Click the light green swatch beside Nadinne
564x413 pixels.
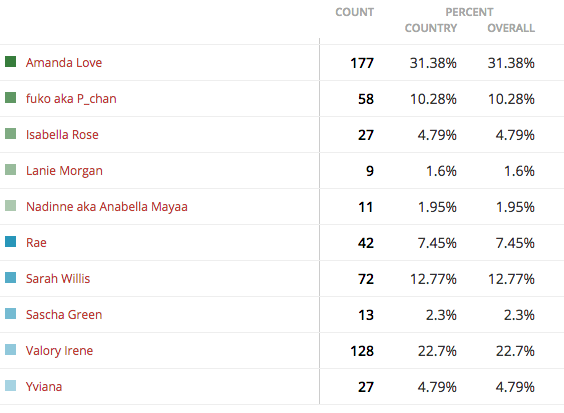pyautogui.click(x=10, y=205)
